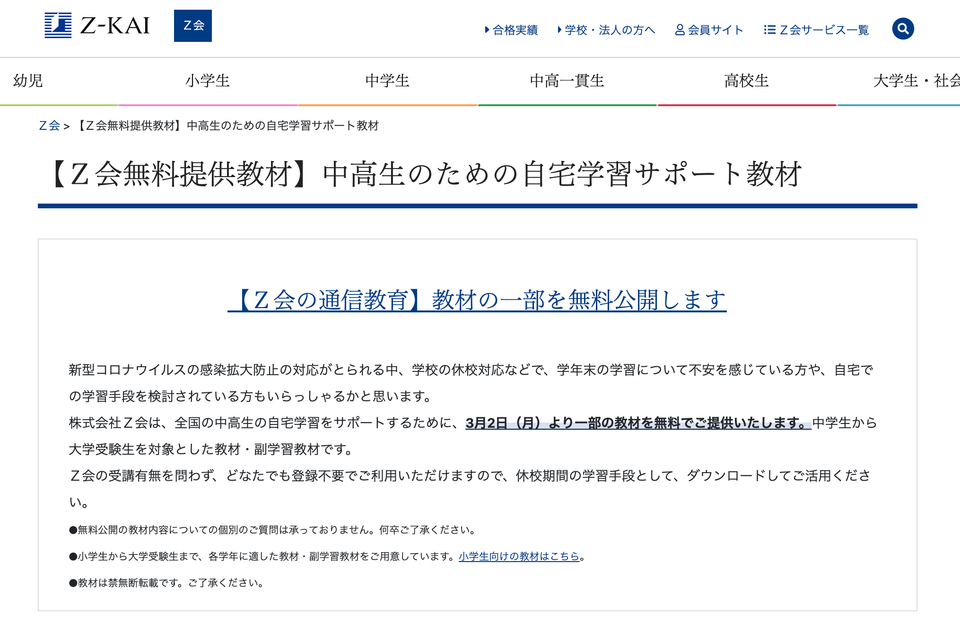Click the Z会 breadcrumb link

pyautogui.click(x=49, y=125)
